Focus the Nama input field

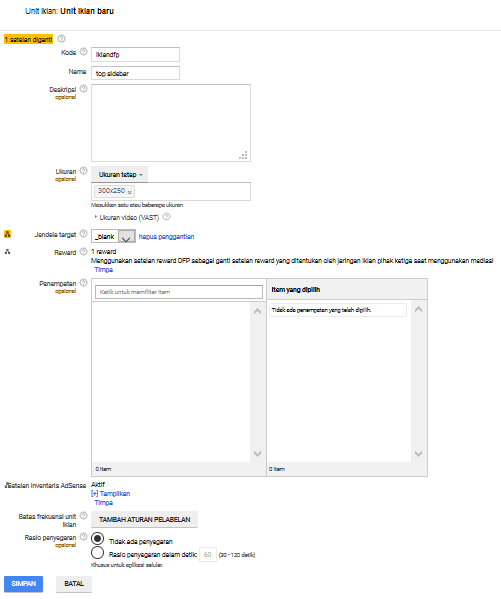[135, 73]
